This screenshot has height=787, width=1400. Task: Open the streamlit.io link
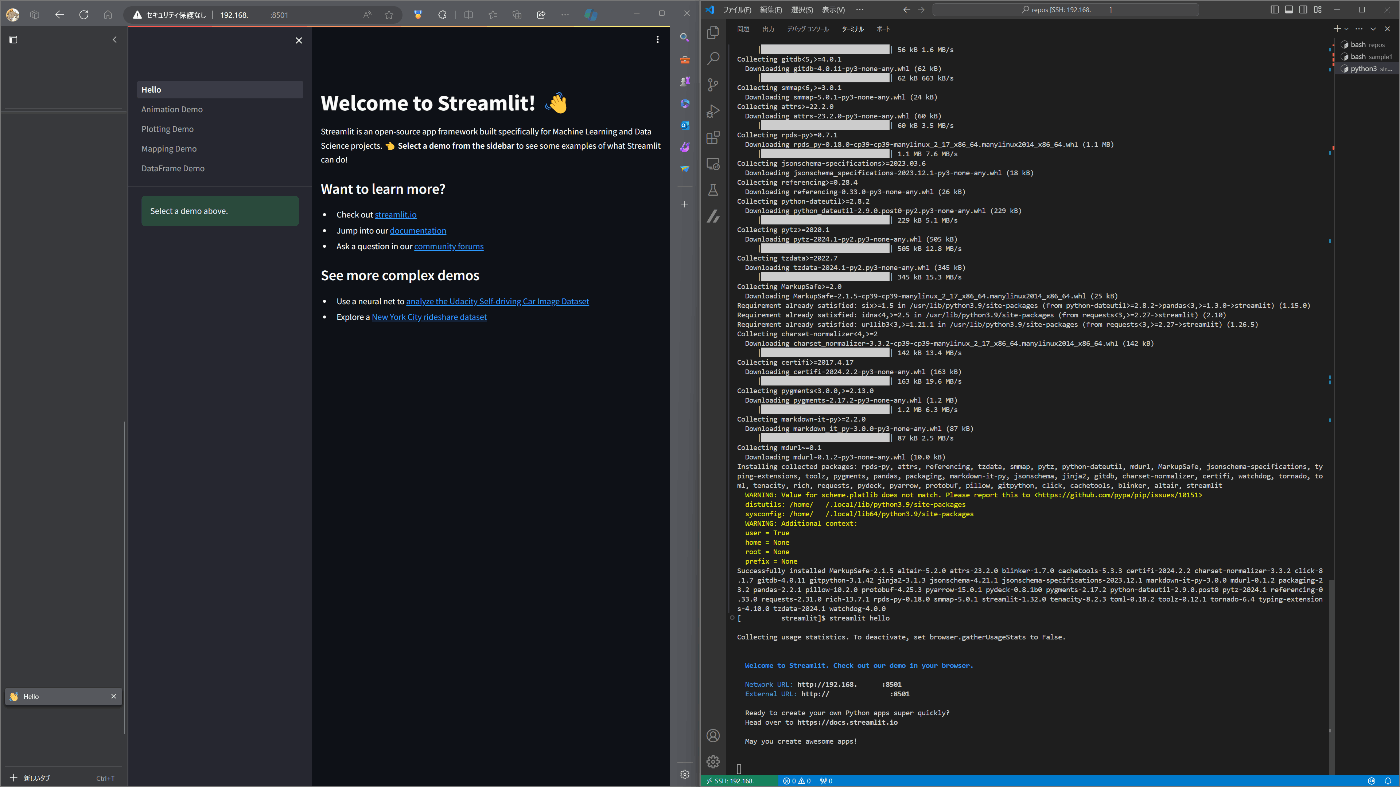point(396,215)
